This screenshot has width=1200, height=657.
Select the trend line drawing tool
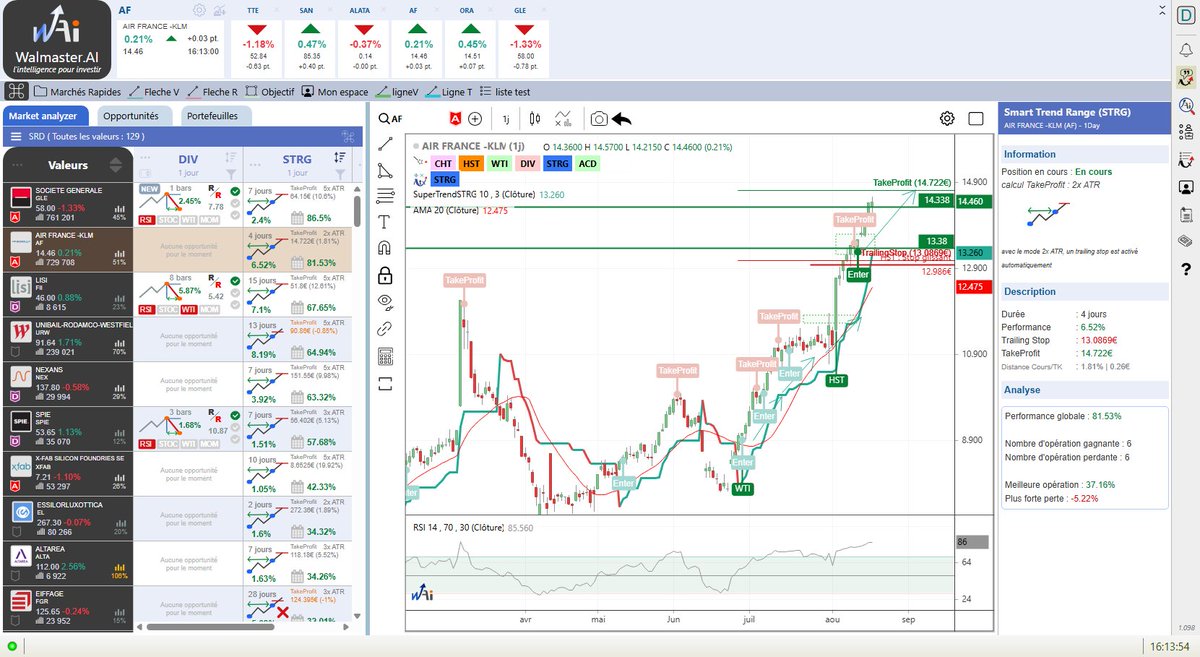pos(386,144)
